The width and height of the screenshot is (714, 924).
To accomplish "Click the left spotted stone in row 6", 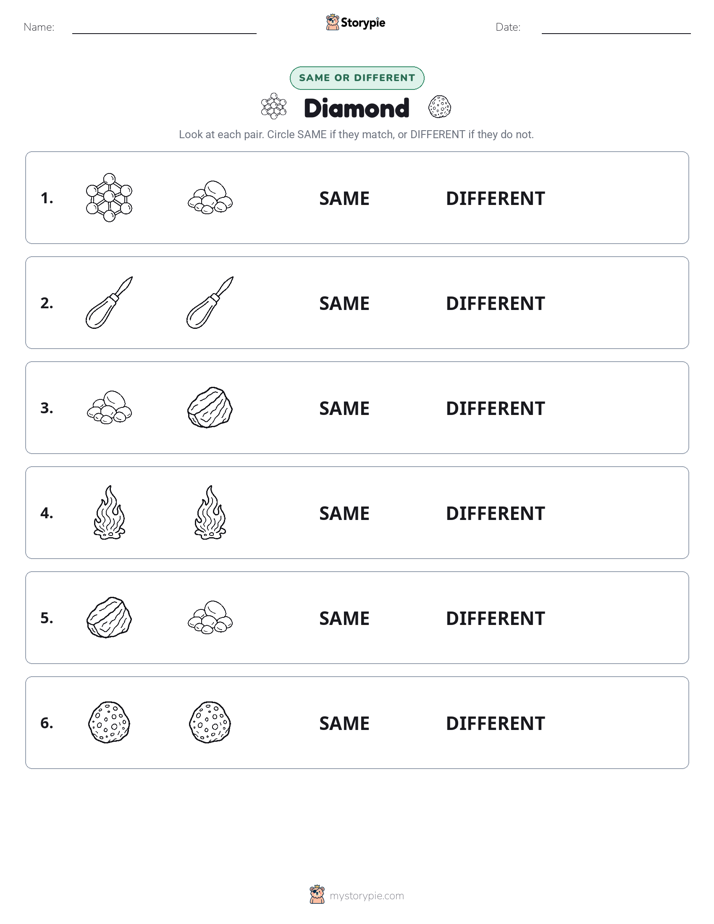I will point(109,722).
